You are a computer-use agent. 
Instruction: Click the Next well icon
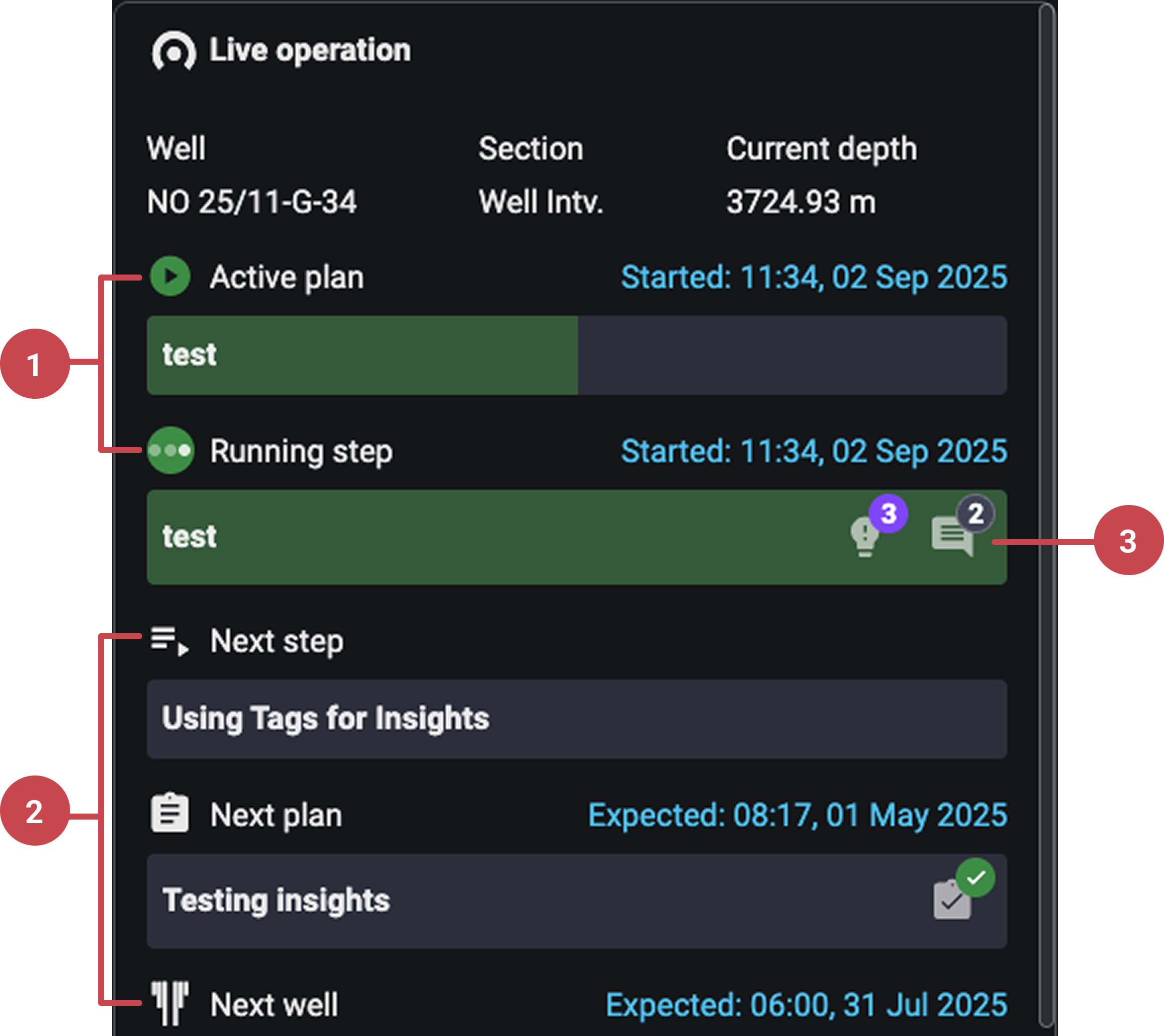pos(169,1003)
